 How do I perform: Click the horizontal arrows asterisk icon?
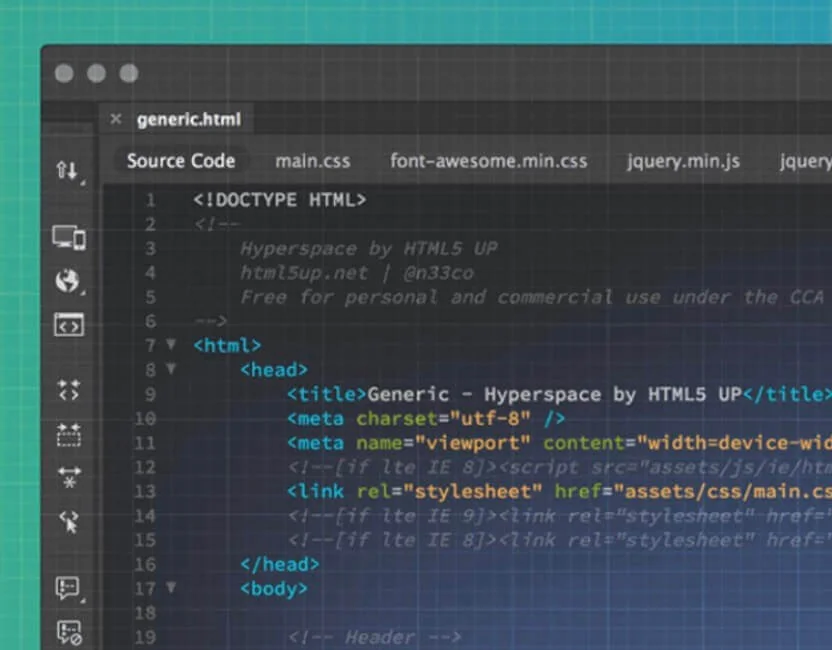[68, 477]
